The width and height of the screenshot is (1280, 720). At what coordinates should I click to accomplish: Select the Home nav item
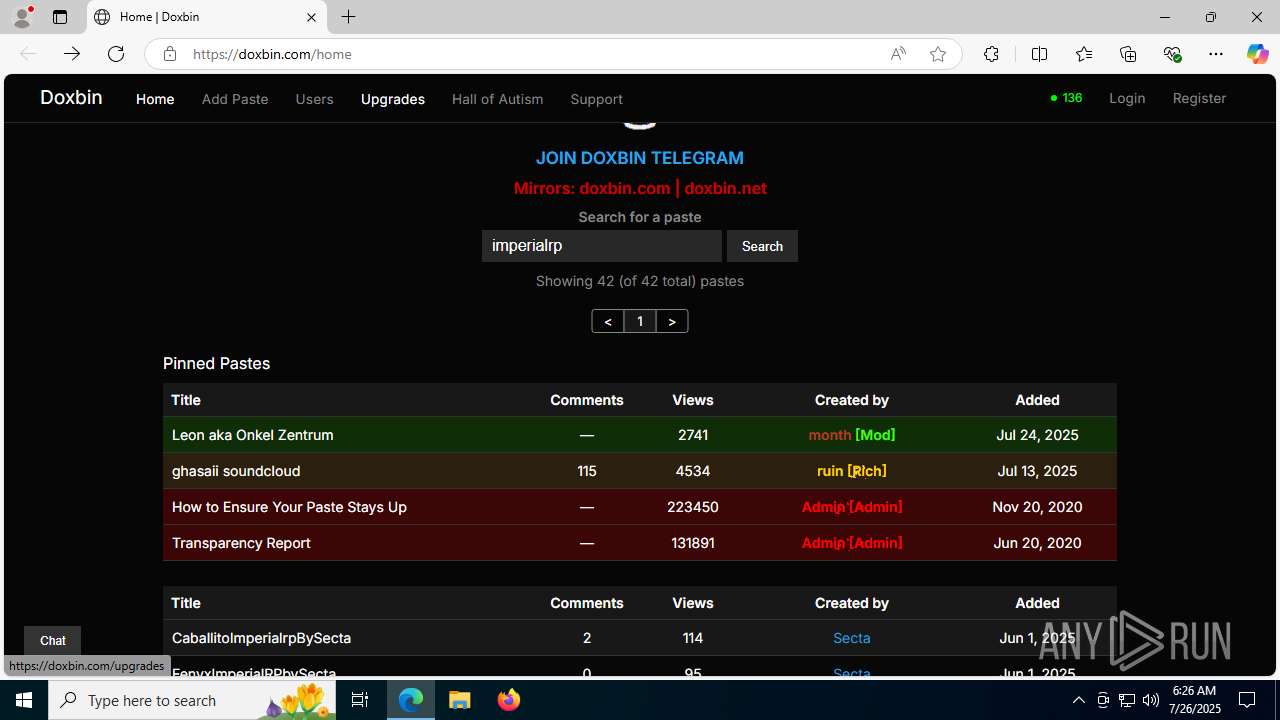155,99
